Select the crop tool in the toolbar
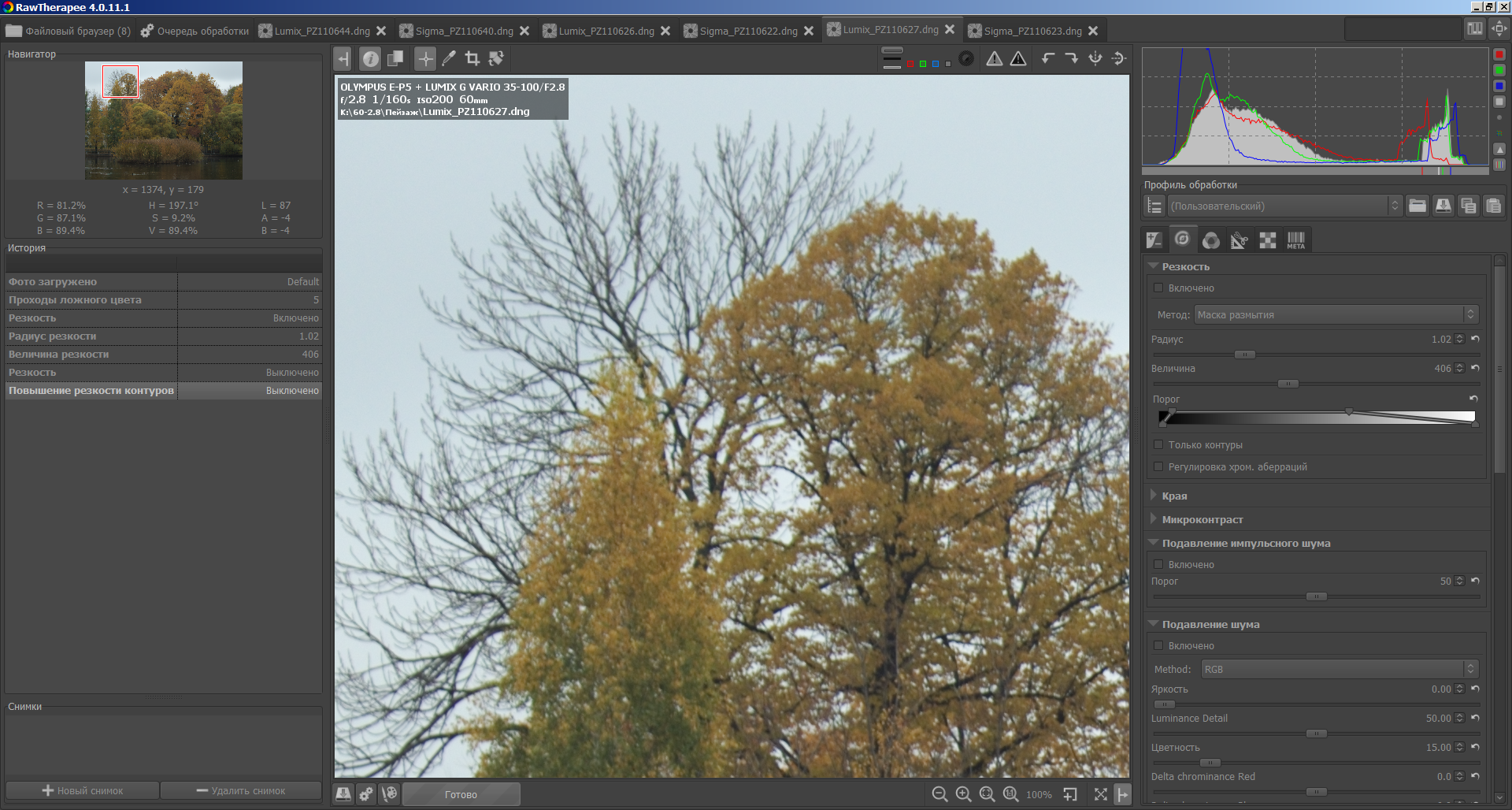The width and height of the screenshot is (1512, 810). click(472, 58)
